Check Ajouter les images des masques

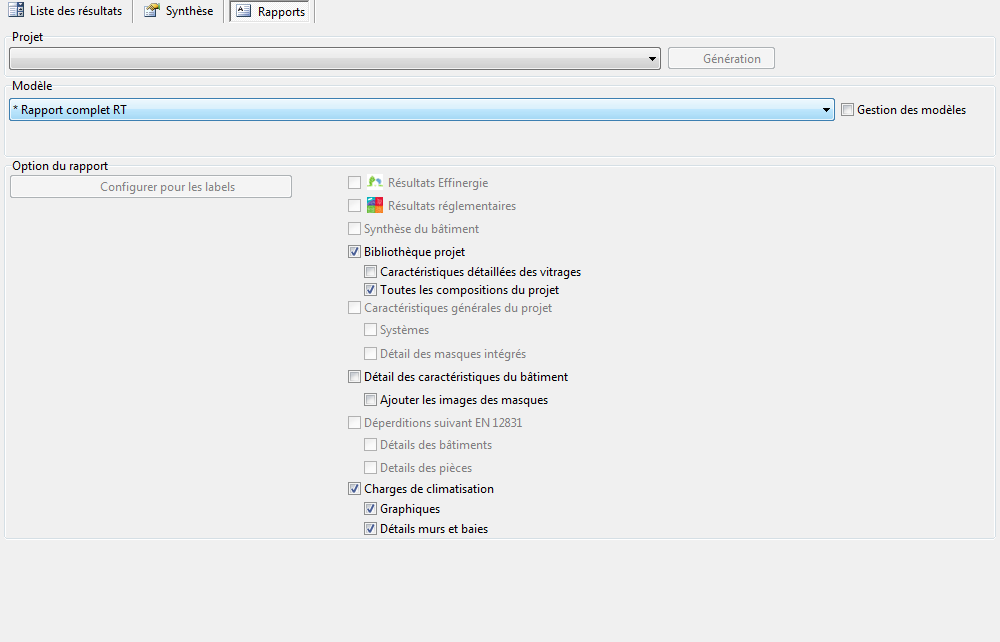pos(371,400)
